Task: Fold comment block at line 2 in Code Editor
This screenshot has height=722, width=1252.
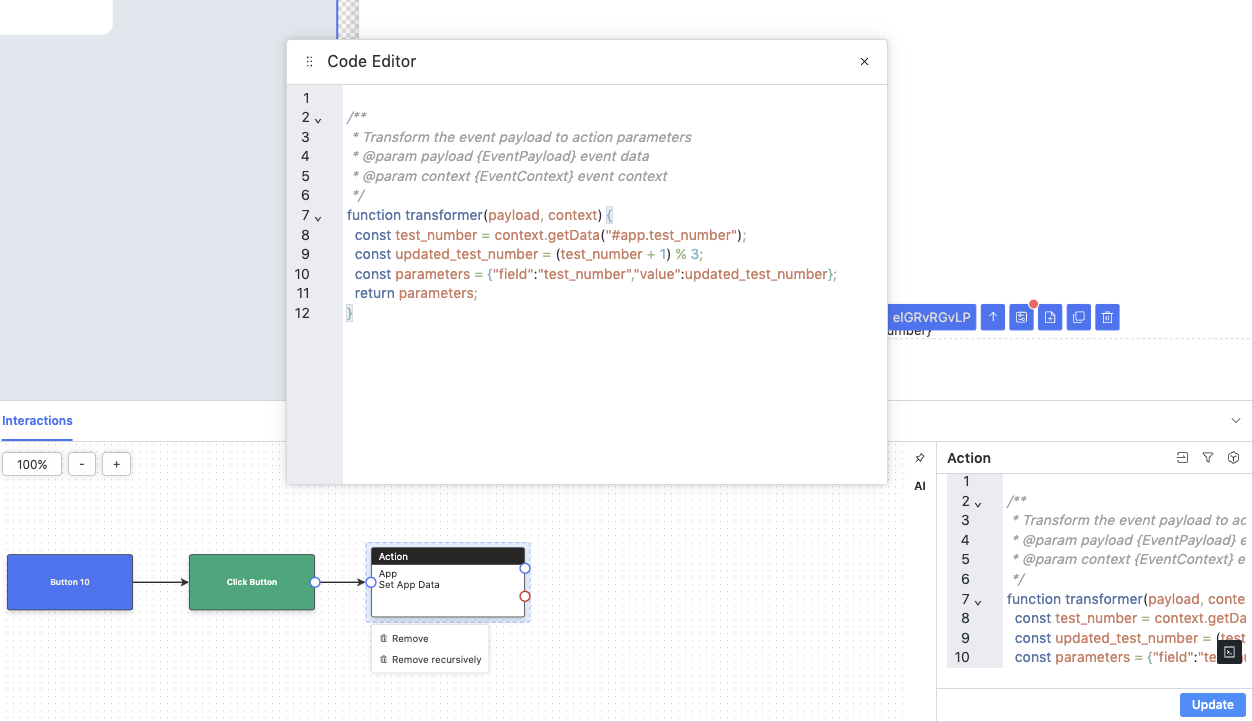Action: (x=318, y=119)
